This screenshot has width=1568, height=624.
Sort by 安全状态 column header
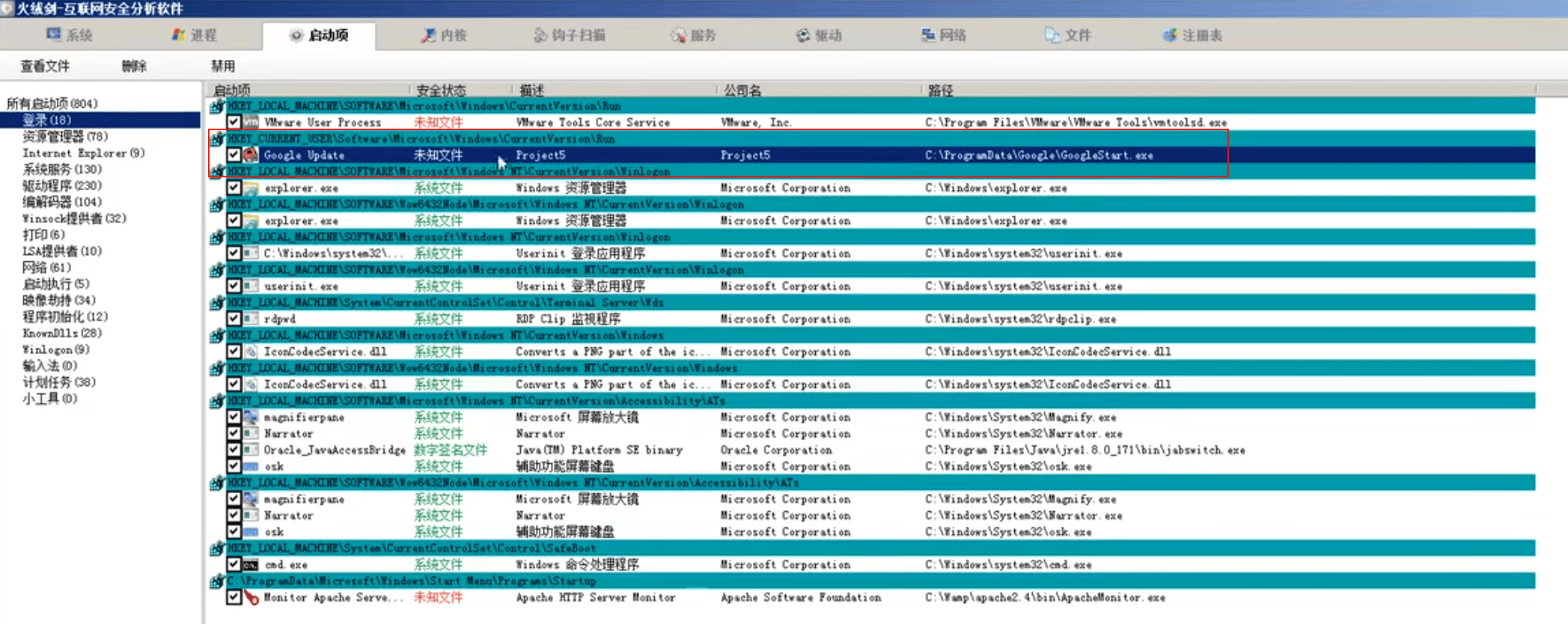coord(442,90)
